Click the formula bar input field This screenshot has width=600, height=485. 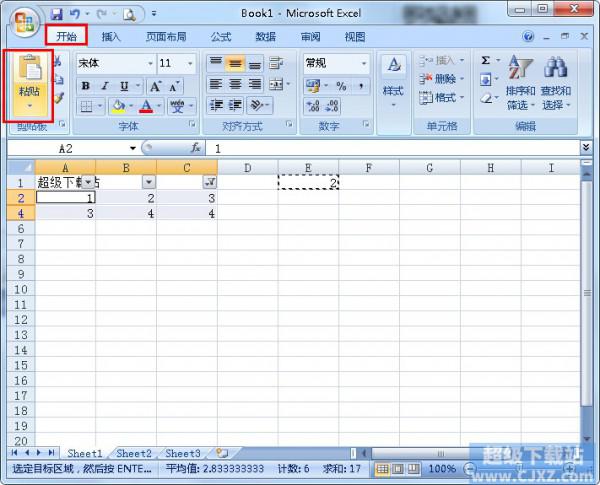pos(390,148)
